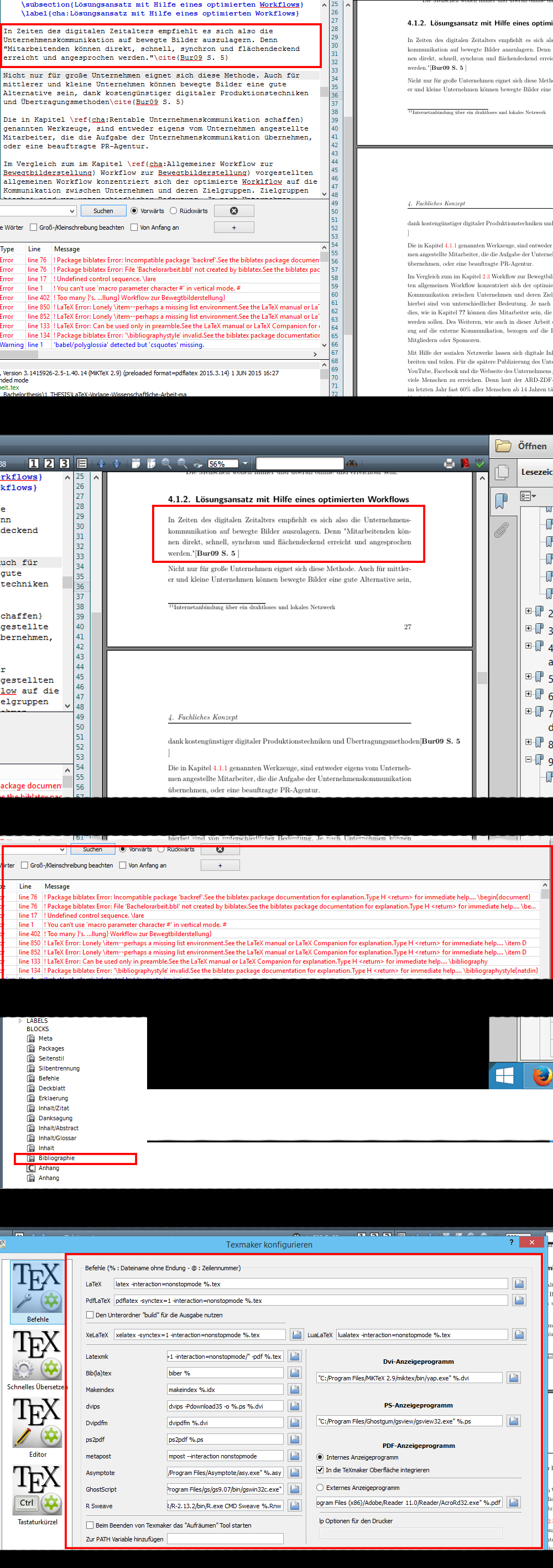Viewport: 553px width, 1568px height.
Task: Select the Bibliographie block in structure tree
Action: tap(56, 1158)
